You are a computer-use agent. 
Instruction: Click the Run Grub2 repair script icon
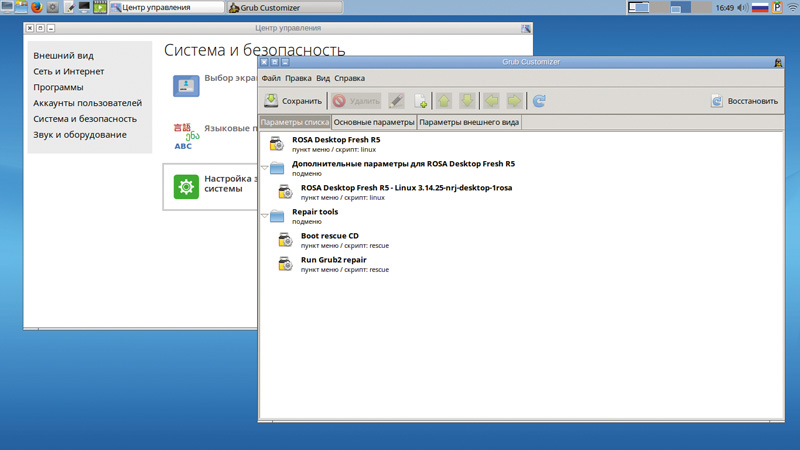pyautogui.click(x=285, y=264)
